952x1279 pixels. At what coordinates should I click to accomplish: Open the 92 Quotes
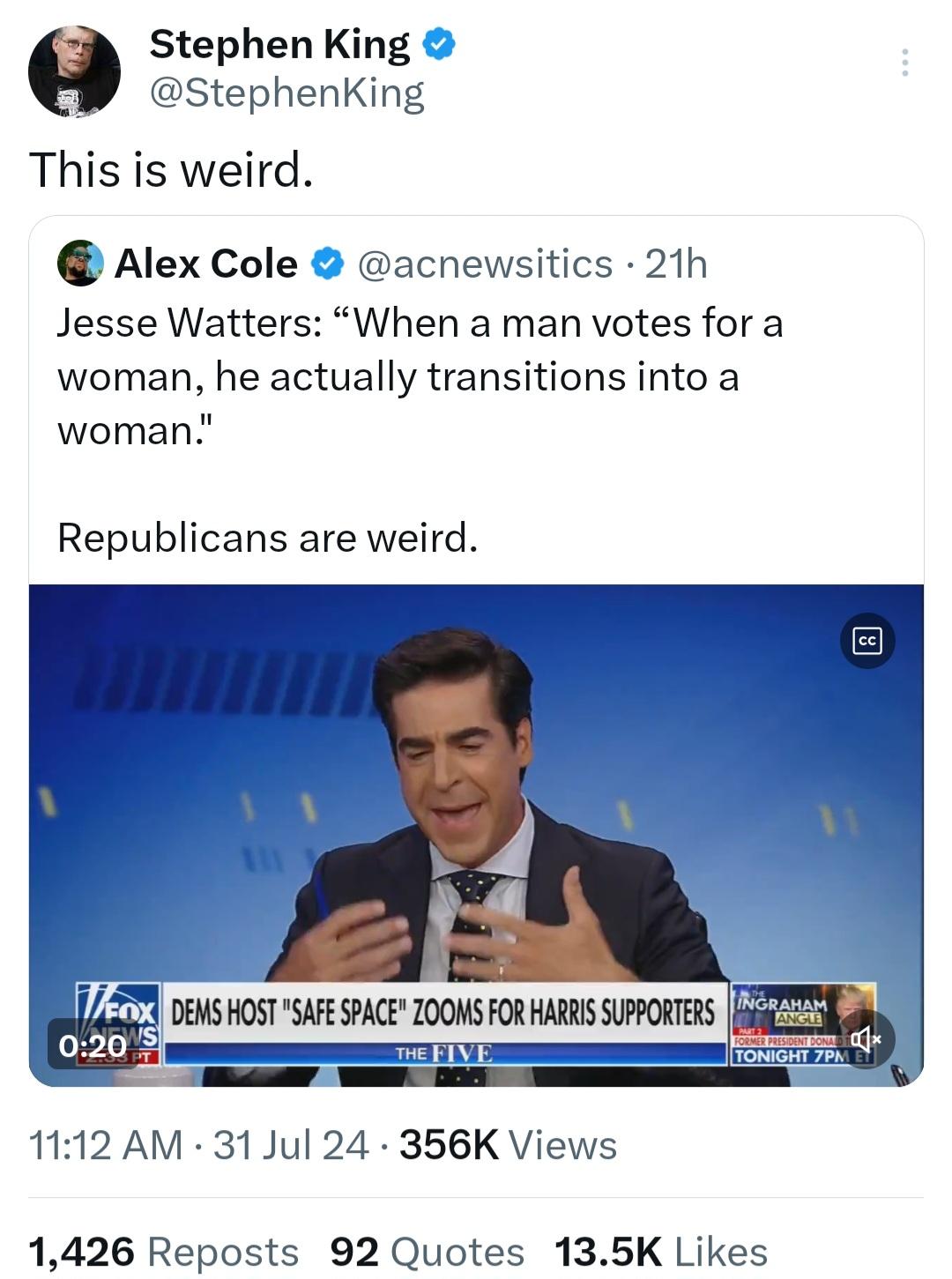(426, 1249)
